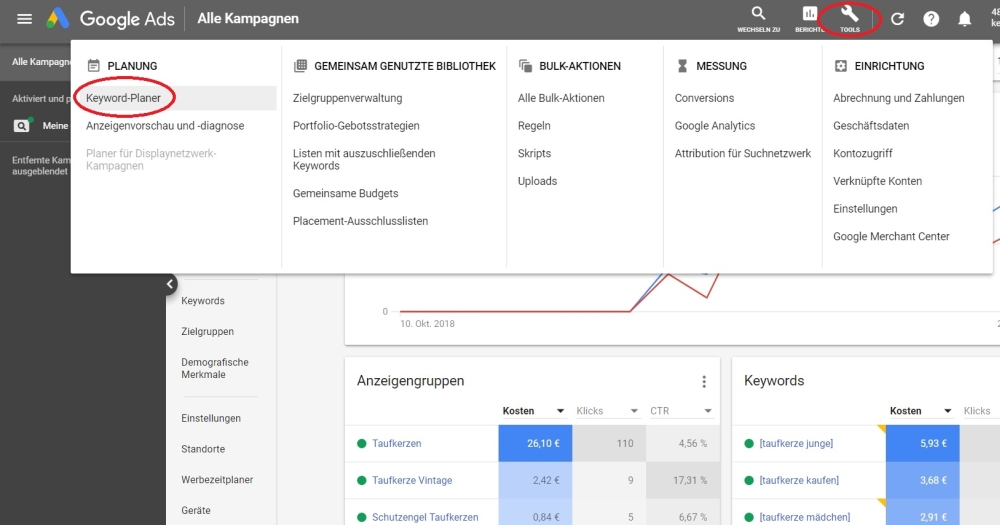
Task: Open the help question mark icon
Action: pyautogui.click(x=931, y=19)
